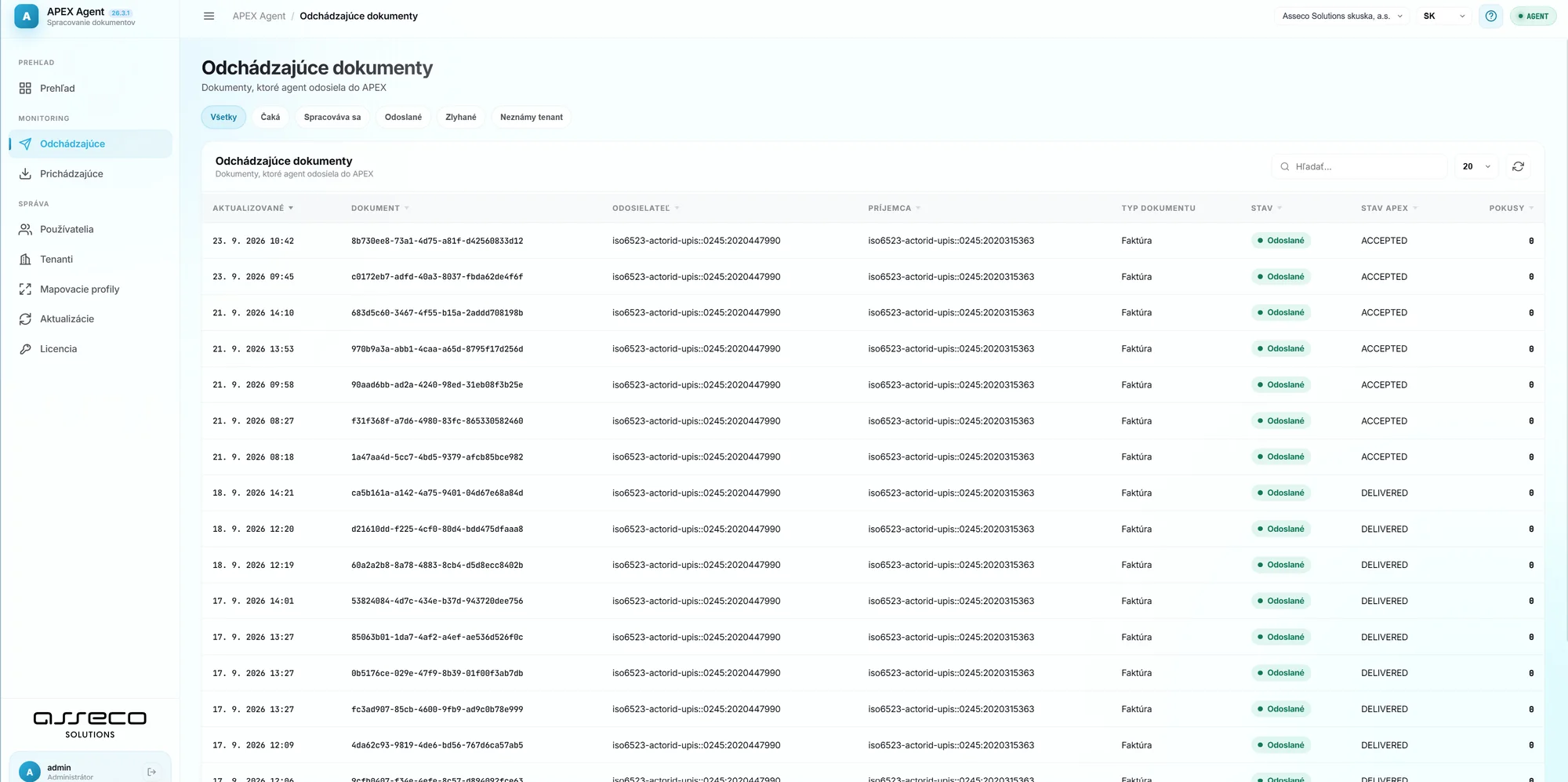
Task: Sort by the Stav APEX column header
Action: (1389, 209)
